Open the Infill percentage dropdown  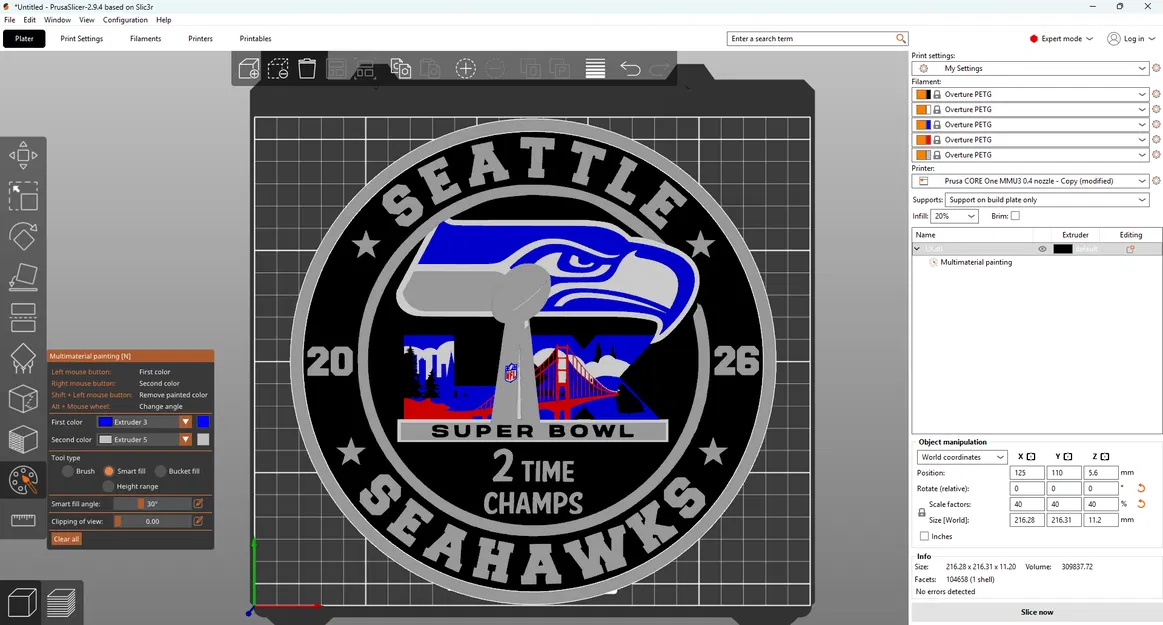954,215
